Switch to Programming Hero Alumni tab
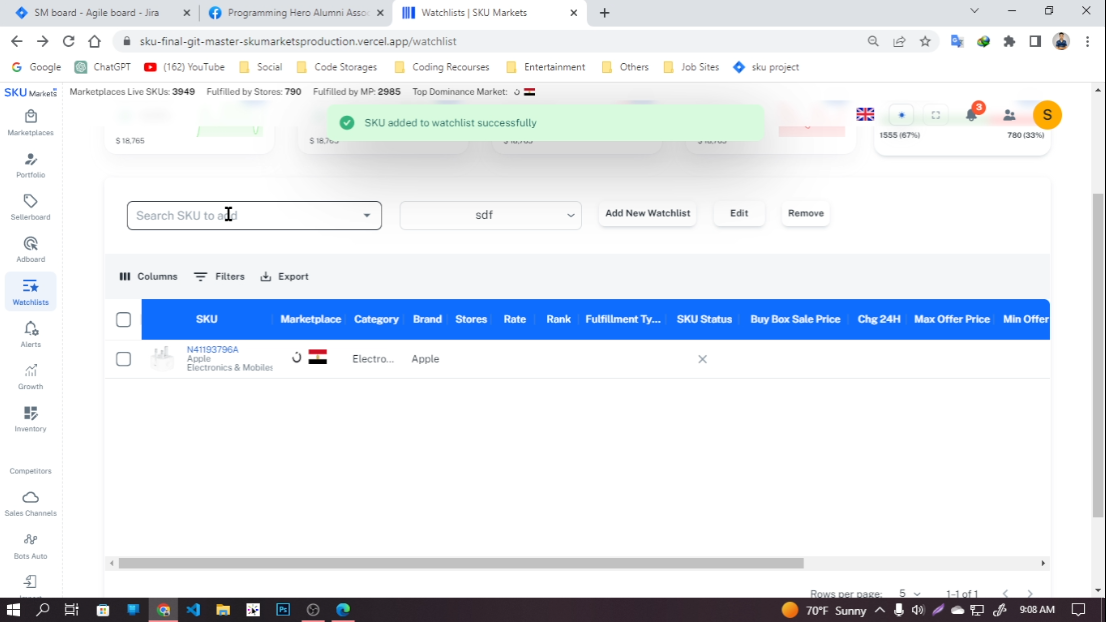 tap(297, 13)
